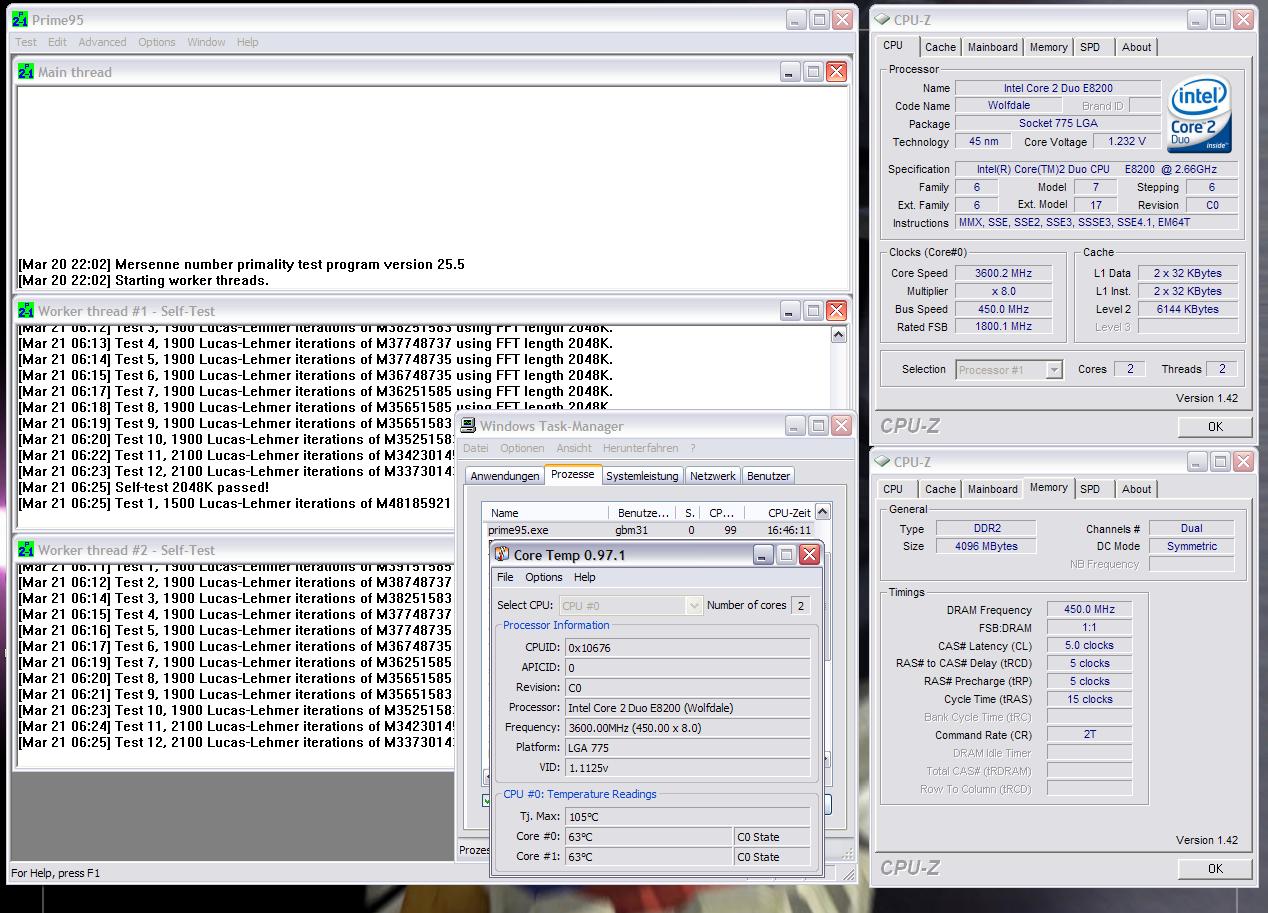Viewport: 1268px width, 913px height.
Task: Select the prime95.exe process row
Action: click(x=649, y=530)
